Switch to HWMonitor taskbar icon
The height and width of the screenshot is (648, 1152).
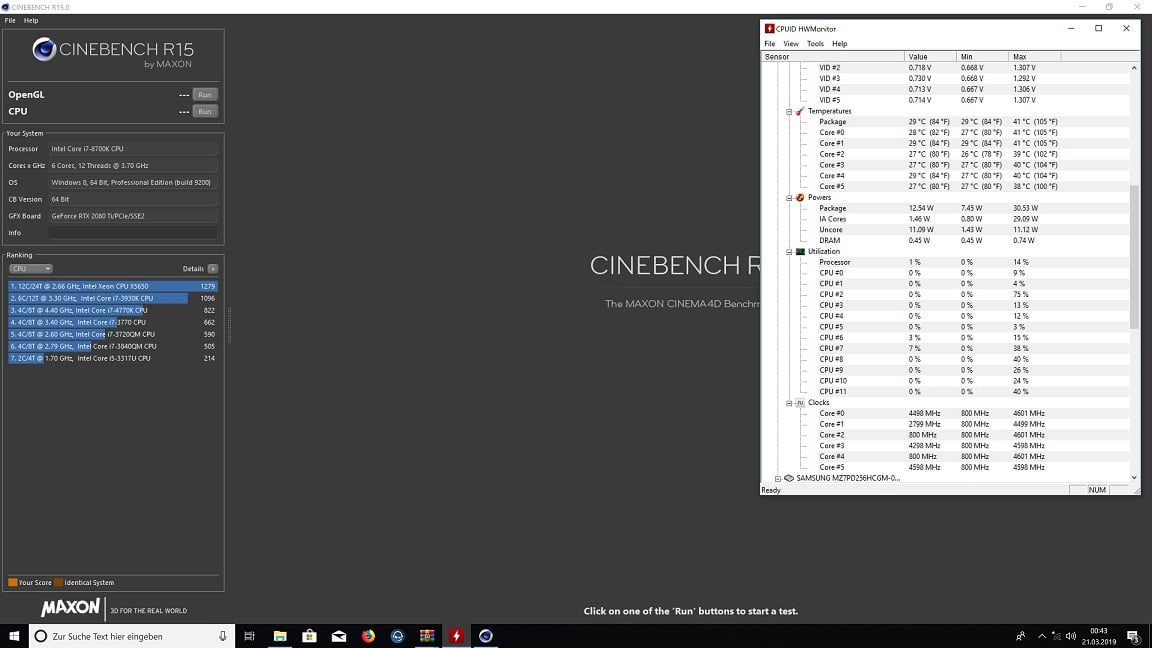[456, 636]
